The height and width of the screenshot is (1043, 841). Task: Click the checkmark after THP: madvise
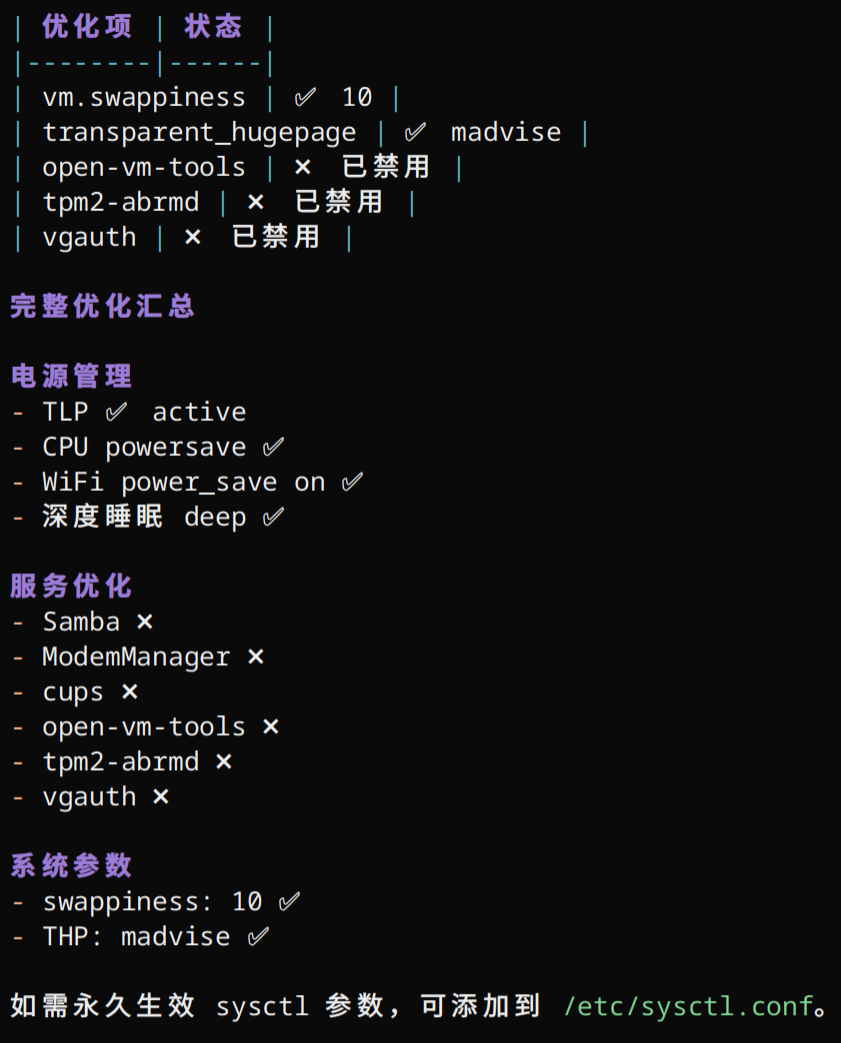click(258, 937)
